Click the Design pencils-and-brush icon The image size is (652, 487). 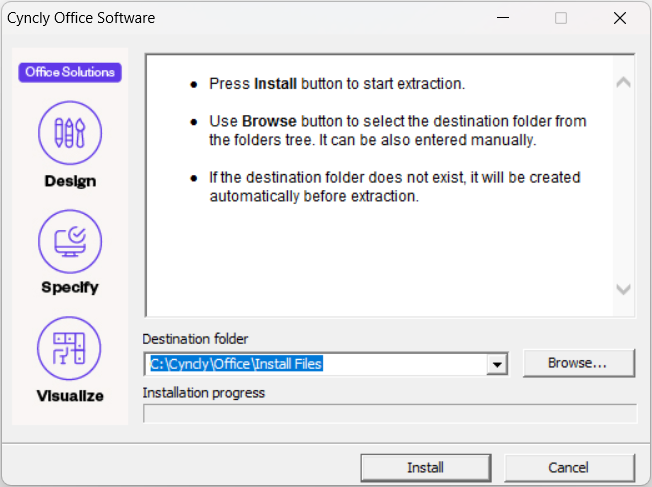click(x=70, y=133)
